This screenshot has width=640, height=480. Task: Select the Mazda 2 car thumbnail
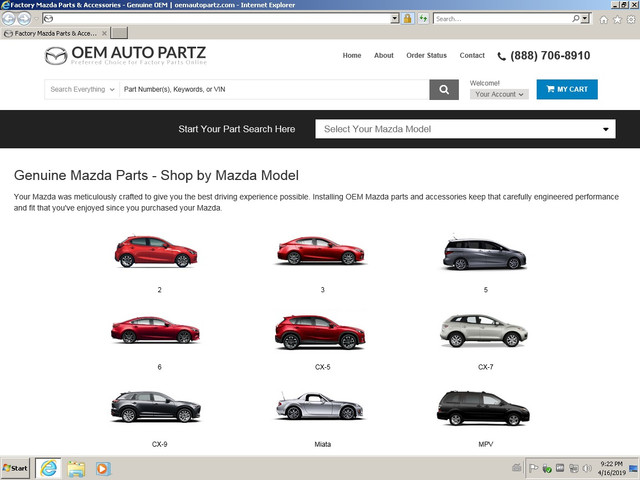click(x=156, y=251)
